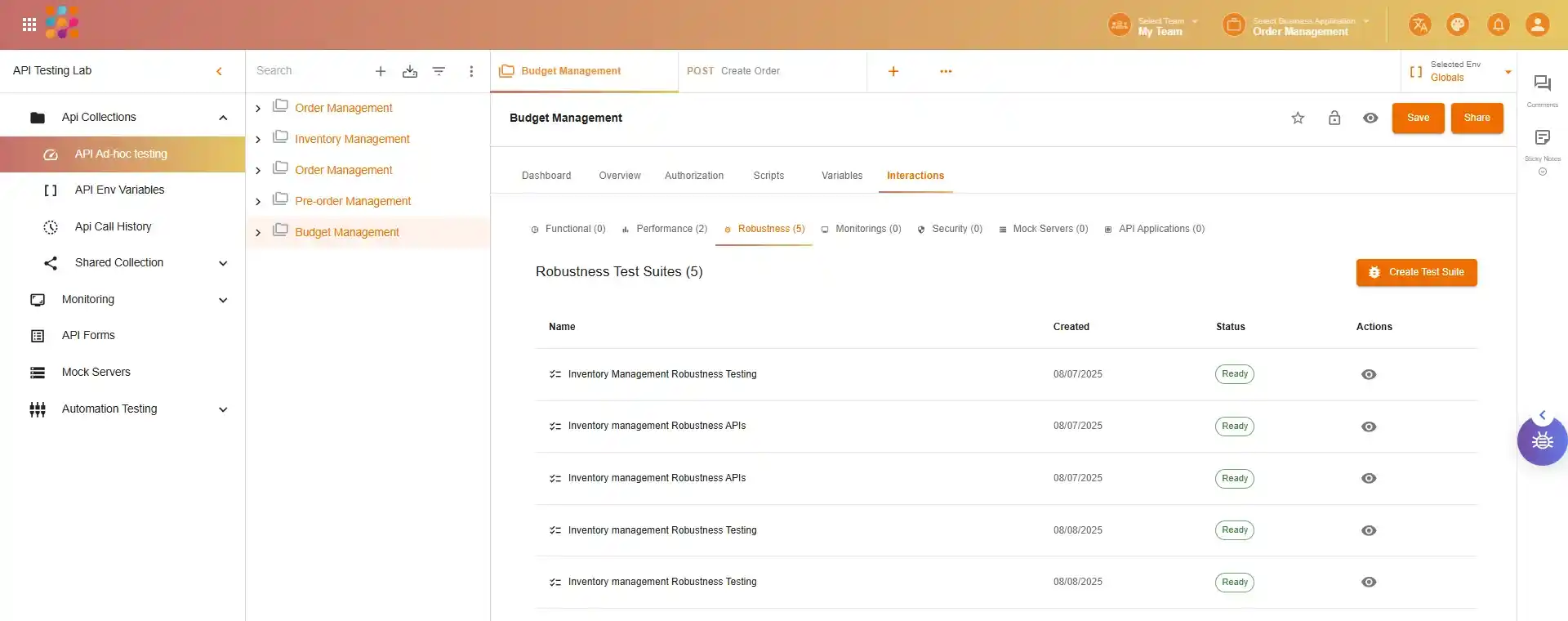Toggle eye icon beside Save button

pyautogui.click(x=1370, y=118)
